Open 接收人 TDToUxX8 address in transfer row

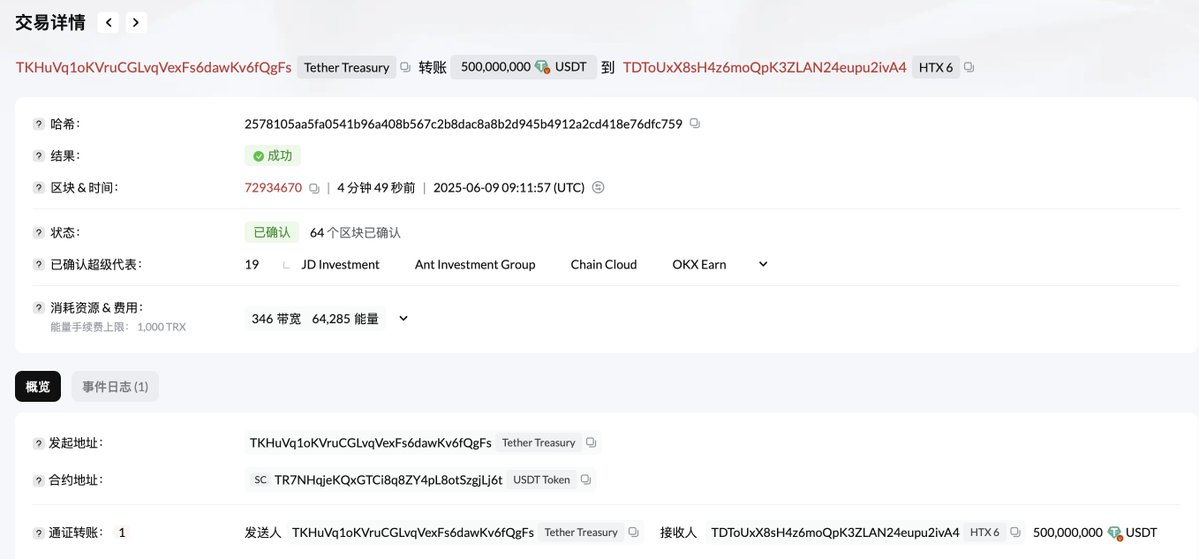coord(835,532)
